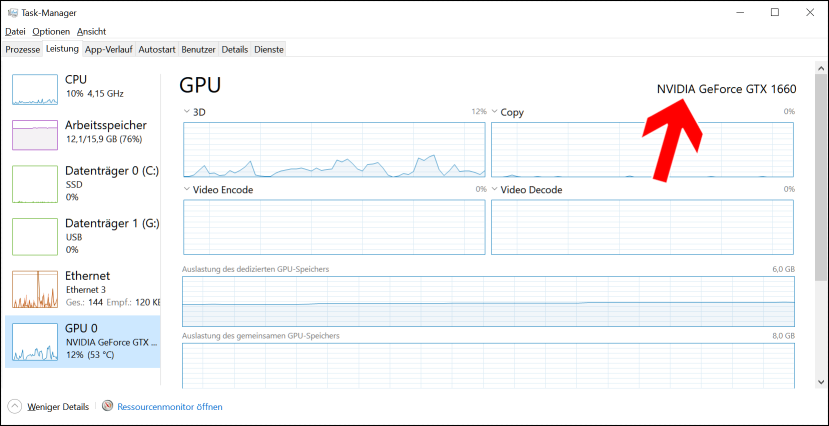Click the Ressourcenmonitor icon at the bottom
Screen dimensions: 829x426
coord(108,407)
